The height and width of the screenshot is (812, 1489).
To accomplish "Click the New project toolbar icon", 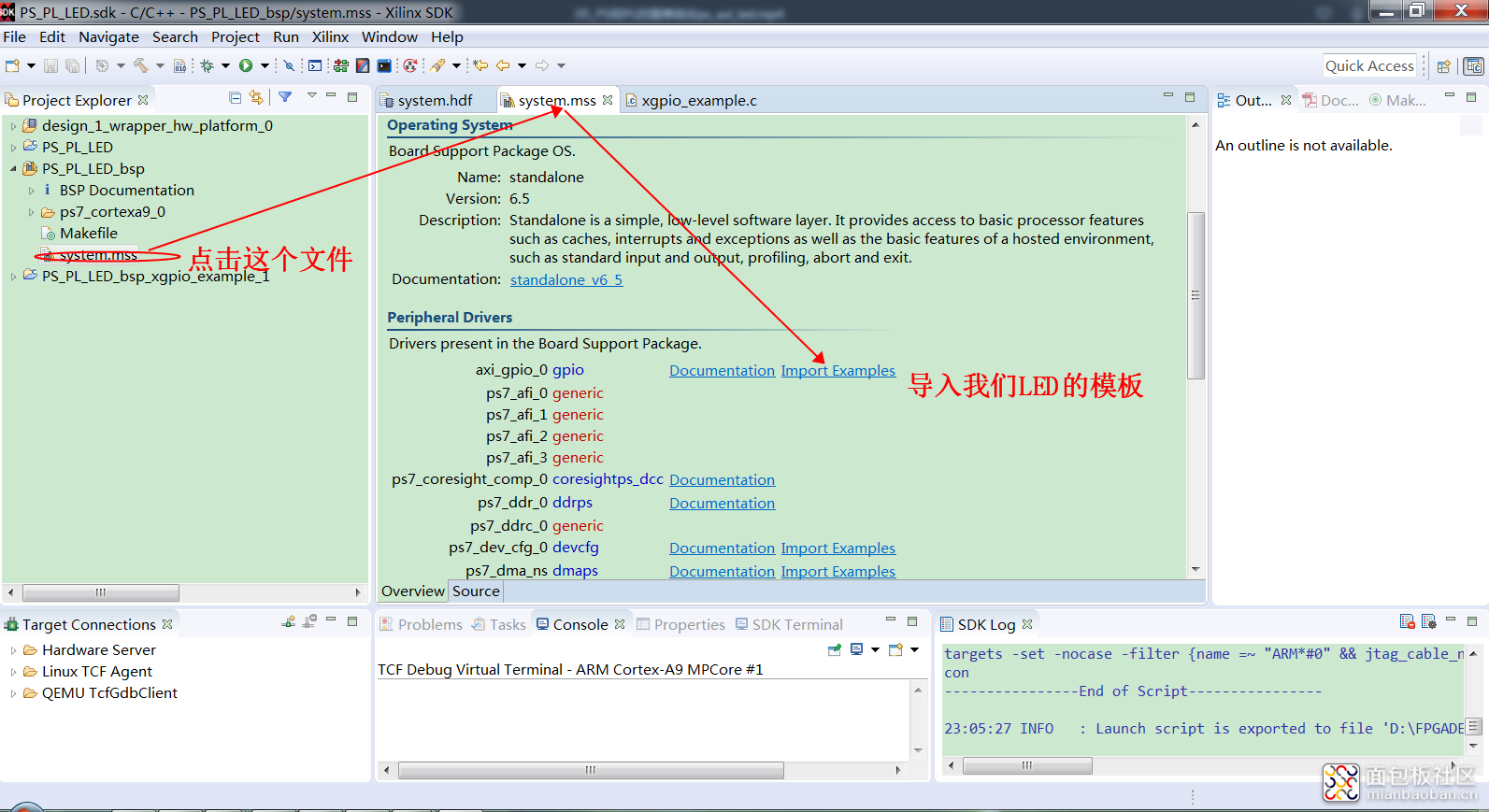I will coord(11,65).
